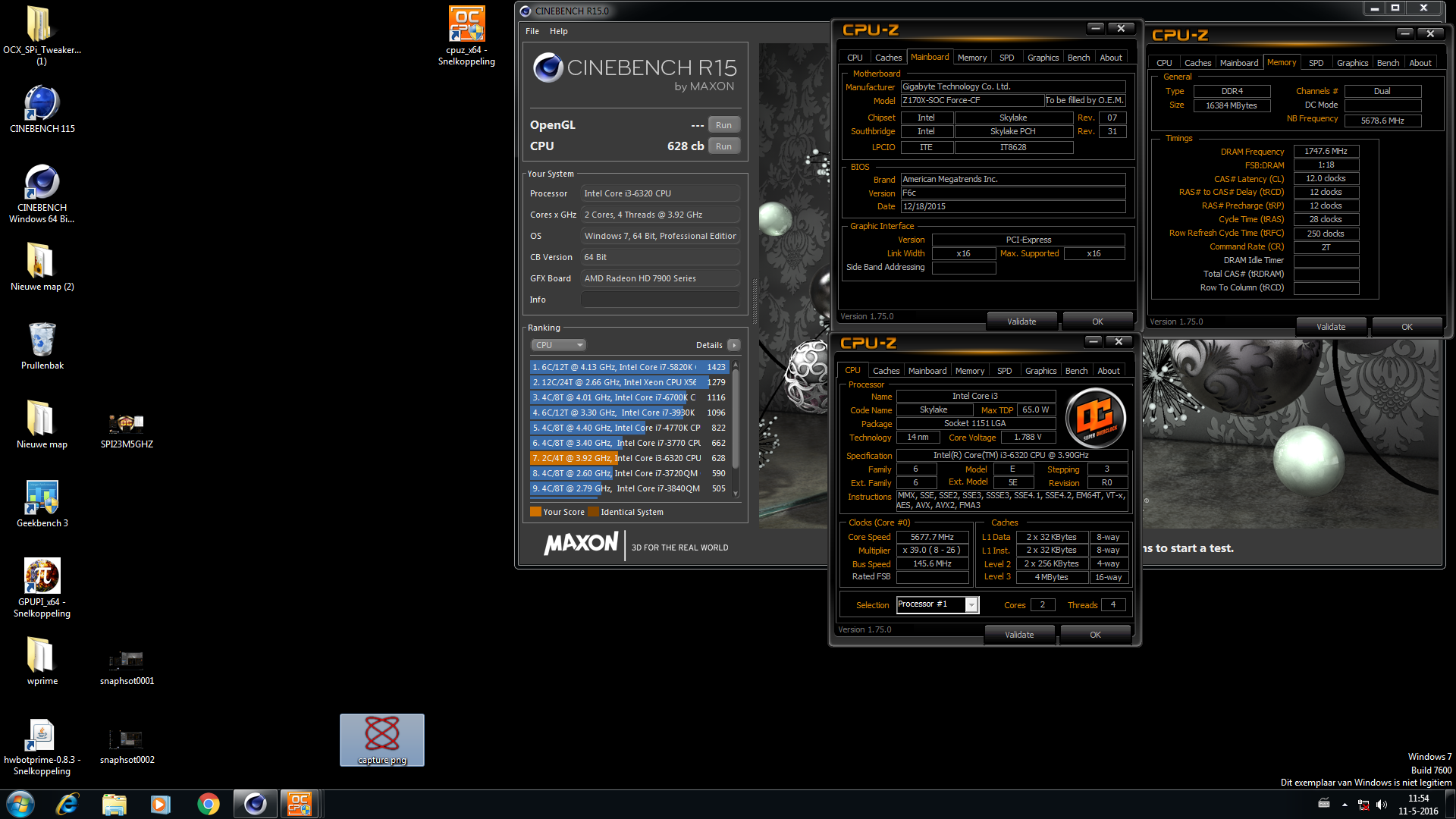1456x819 pixels.
Task: Select capture.png file on desktop
Action: click(382, 740)
